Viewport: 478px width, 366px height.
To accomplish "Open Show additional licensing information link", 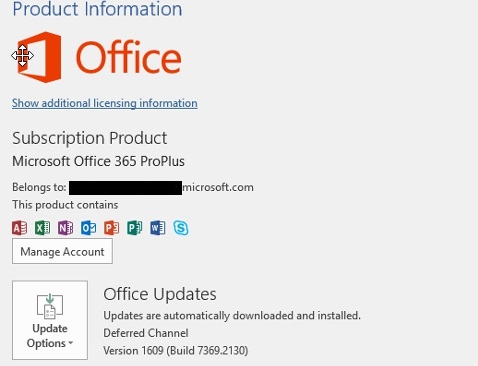I will (105, 103).
